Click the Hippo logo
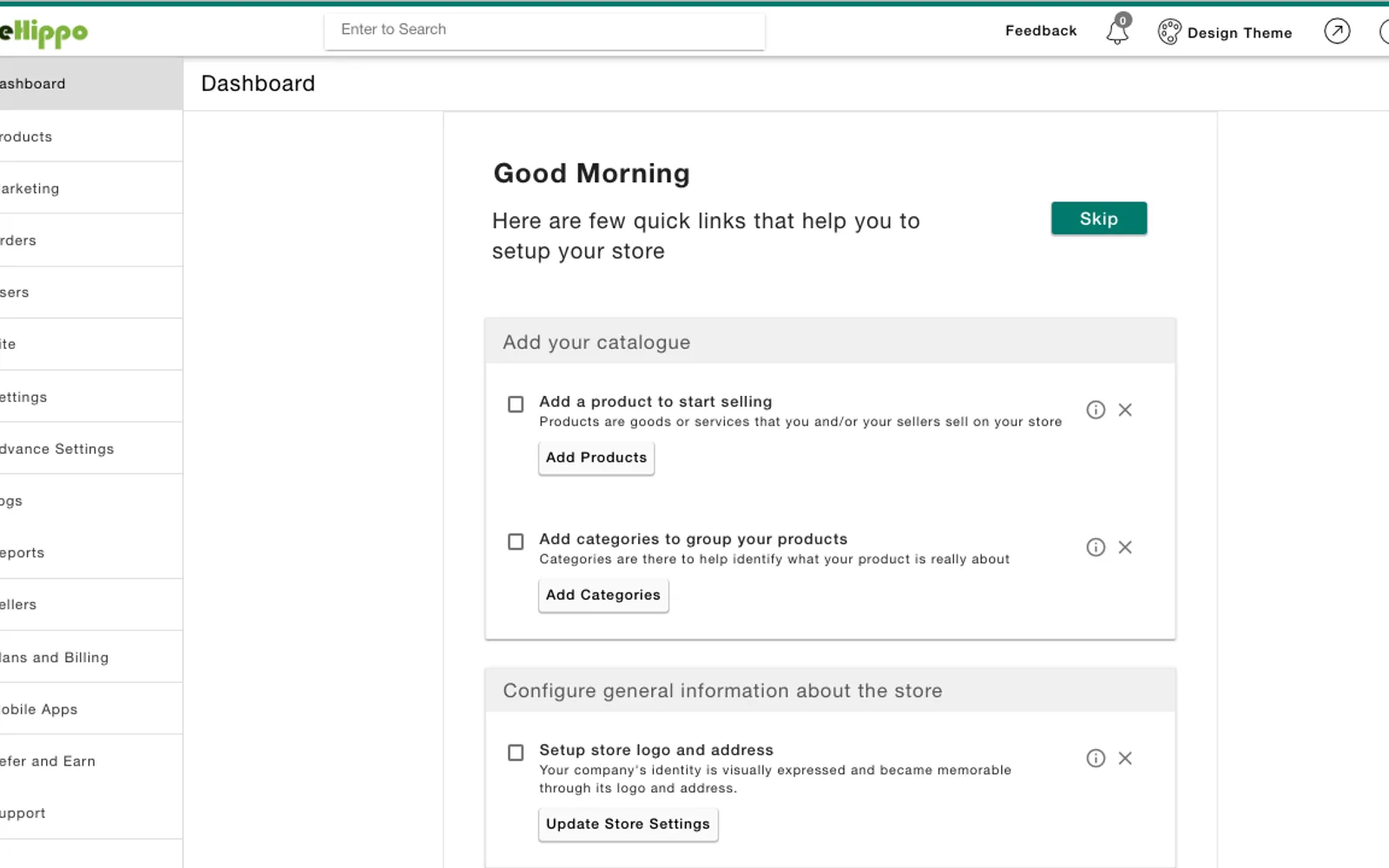This screenshot has width=1389, height=868. [43, 33]
